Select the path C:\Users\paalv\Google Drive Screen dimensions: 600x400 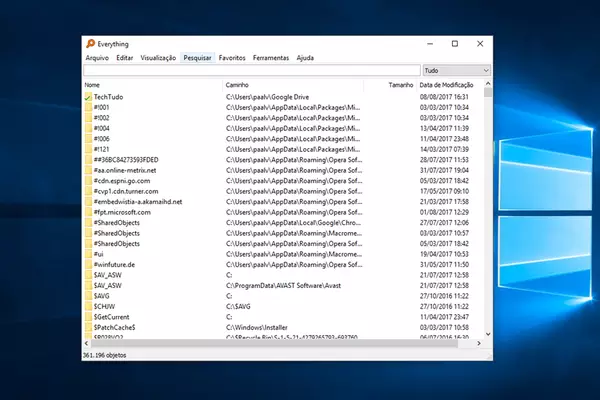point(267,97)
